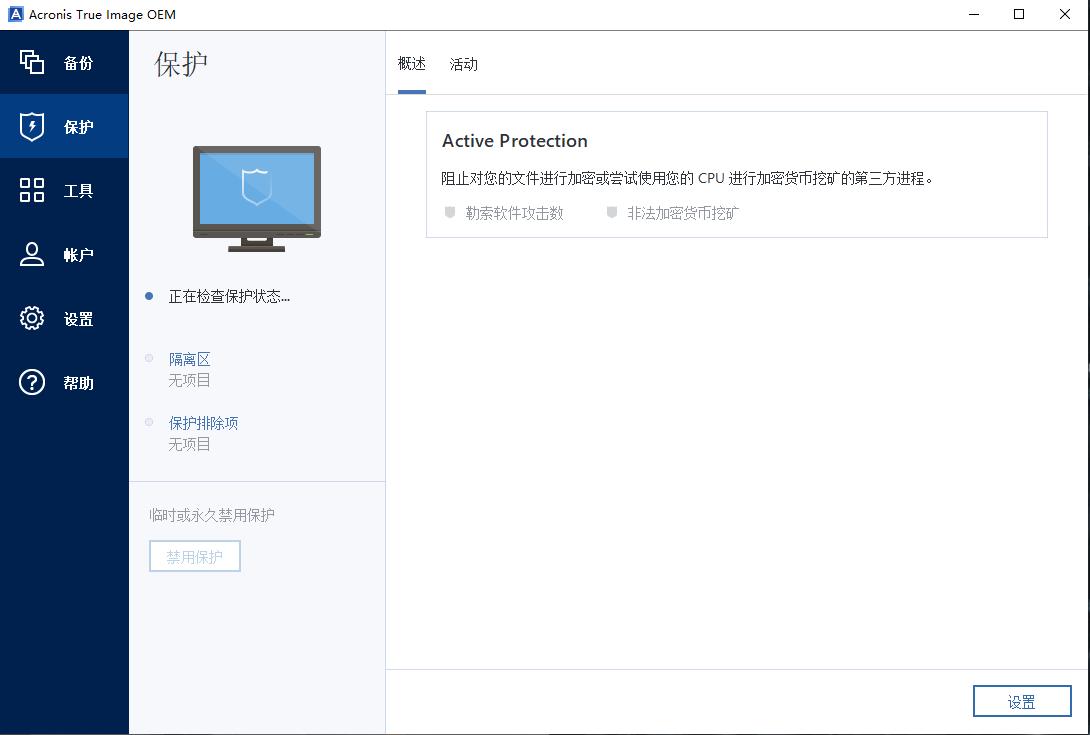The height and width of the screenshot is (735, 1090).
Task: Click the 禁用保护 (Disable Protection) button
Action: (x=194, y=556)
